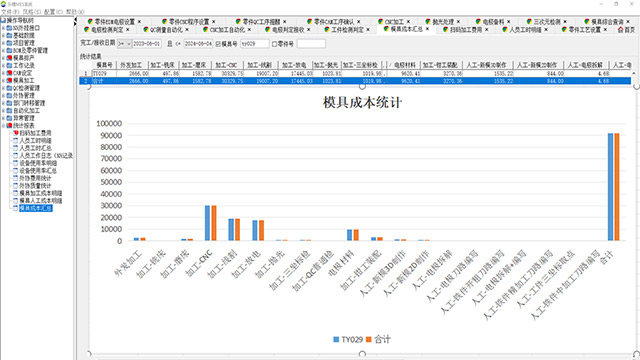
Task: Enable the 零件号 filter checkbox
Action: [274, 44]
